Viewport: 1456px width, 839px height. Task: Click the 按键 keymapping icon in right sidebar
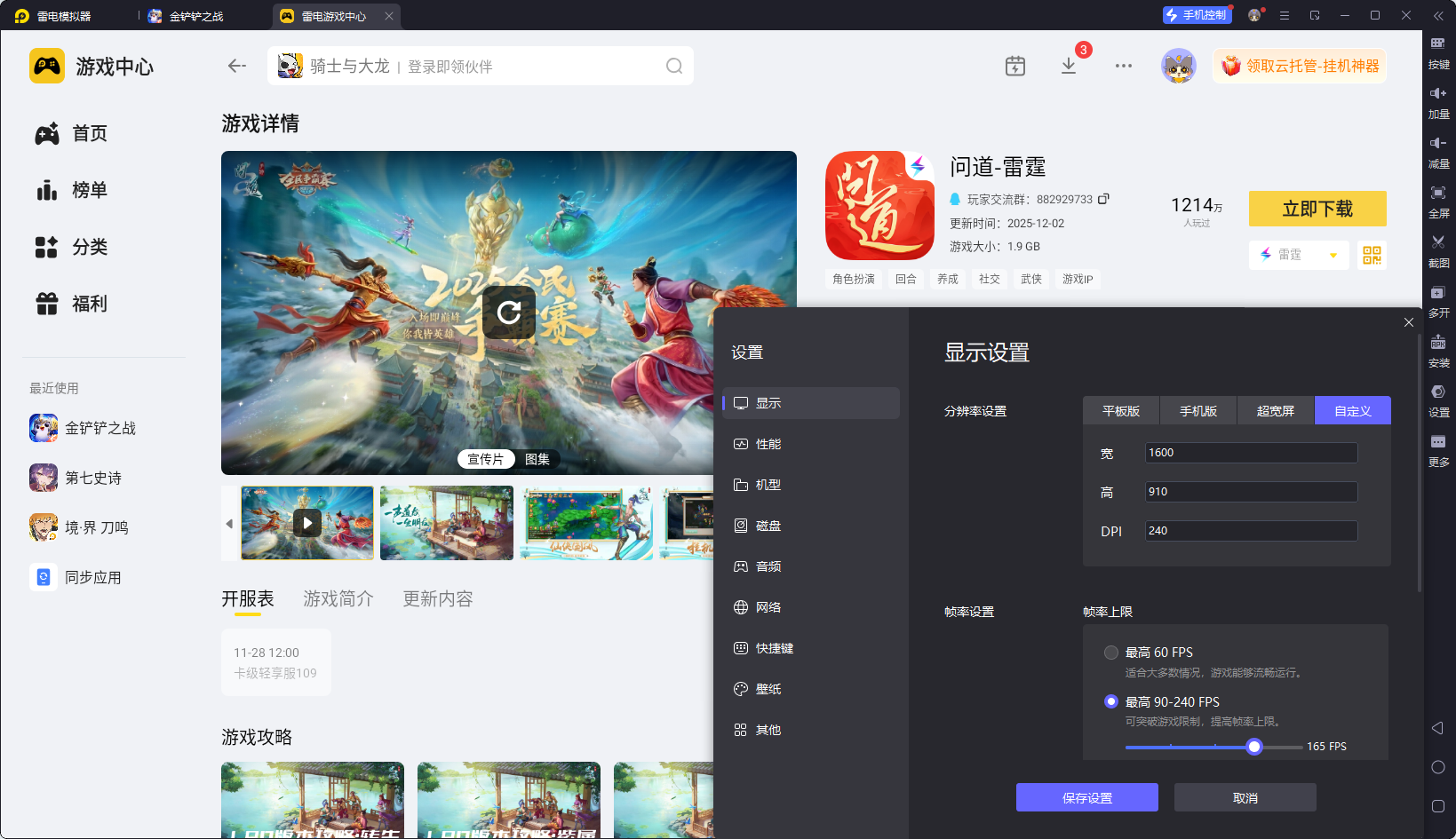tap(1438, 44)
